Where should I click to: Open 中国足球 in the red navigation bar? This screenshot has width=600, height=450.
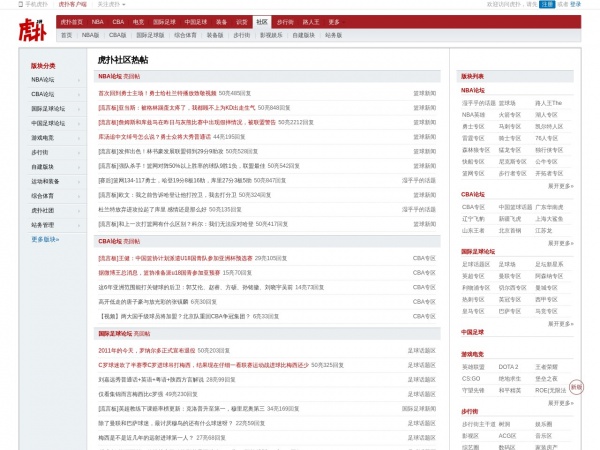pyautogui.click(x=196, y=22)
